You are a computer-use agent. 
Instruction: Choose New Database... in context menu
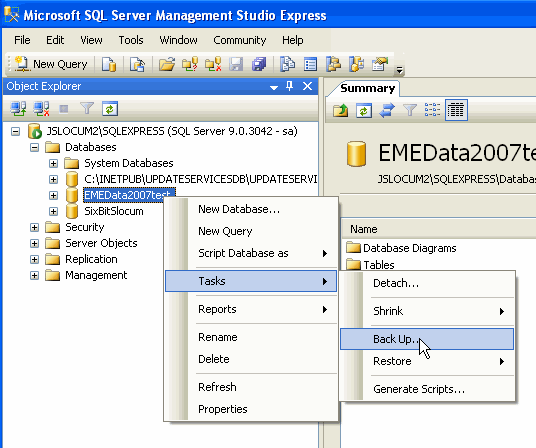coord(251,209)
